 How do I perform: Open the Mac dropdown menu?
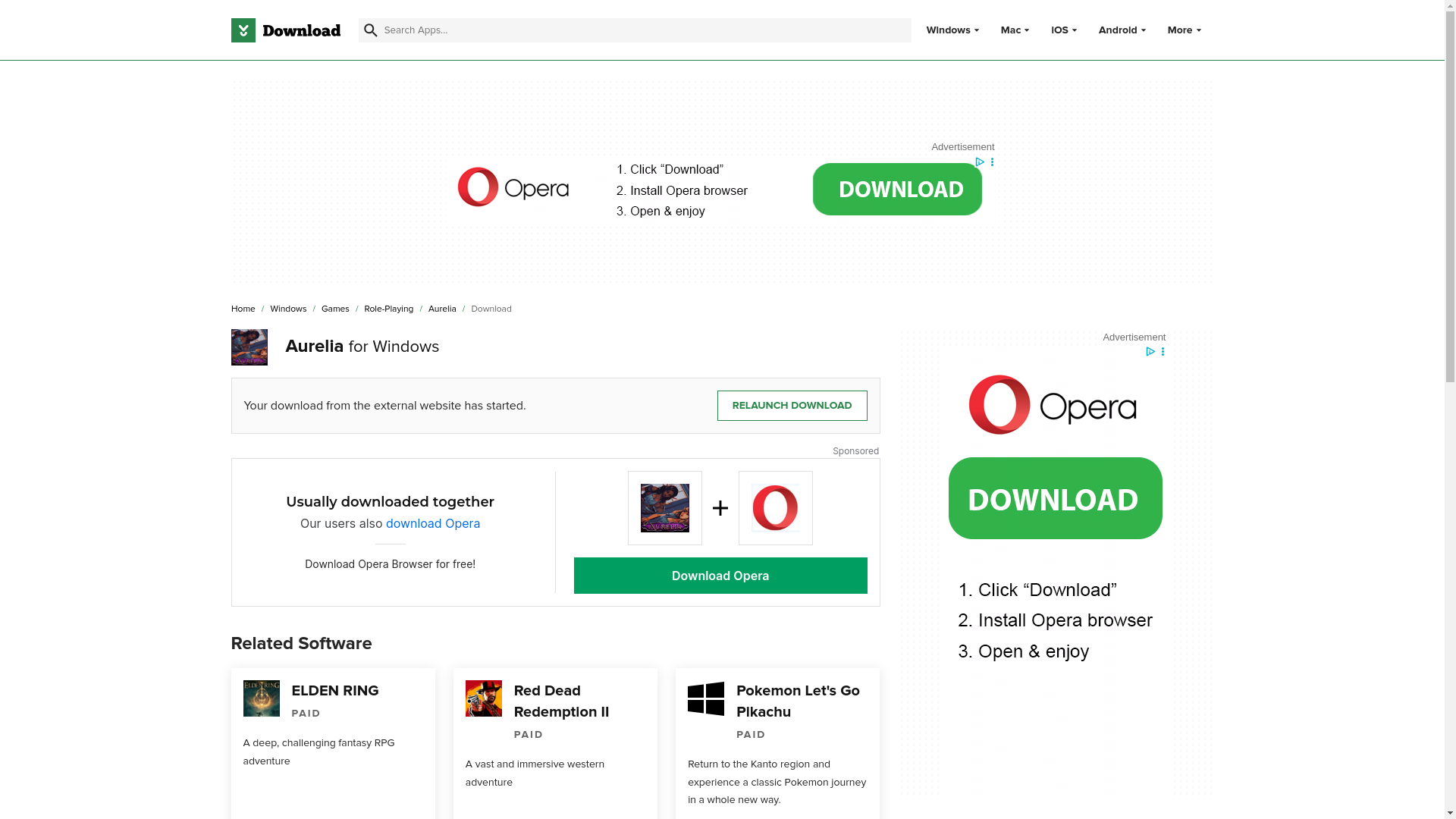point(1014,30)
